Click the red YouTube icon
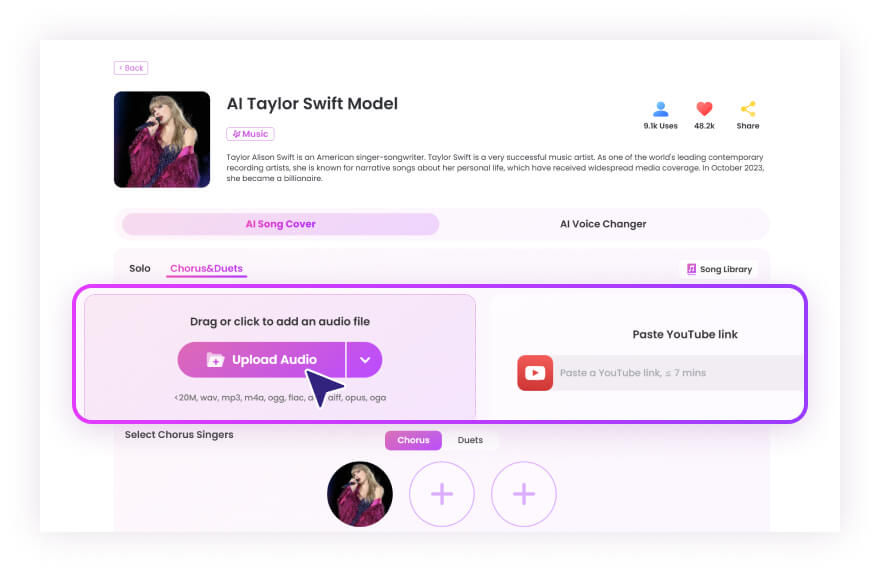The height and width of the screenshot is (572, 880). [x=535, y=373]
